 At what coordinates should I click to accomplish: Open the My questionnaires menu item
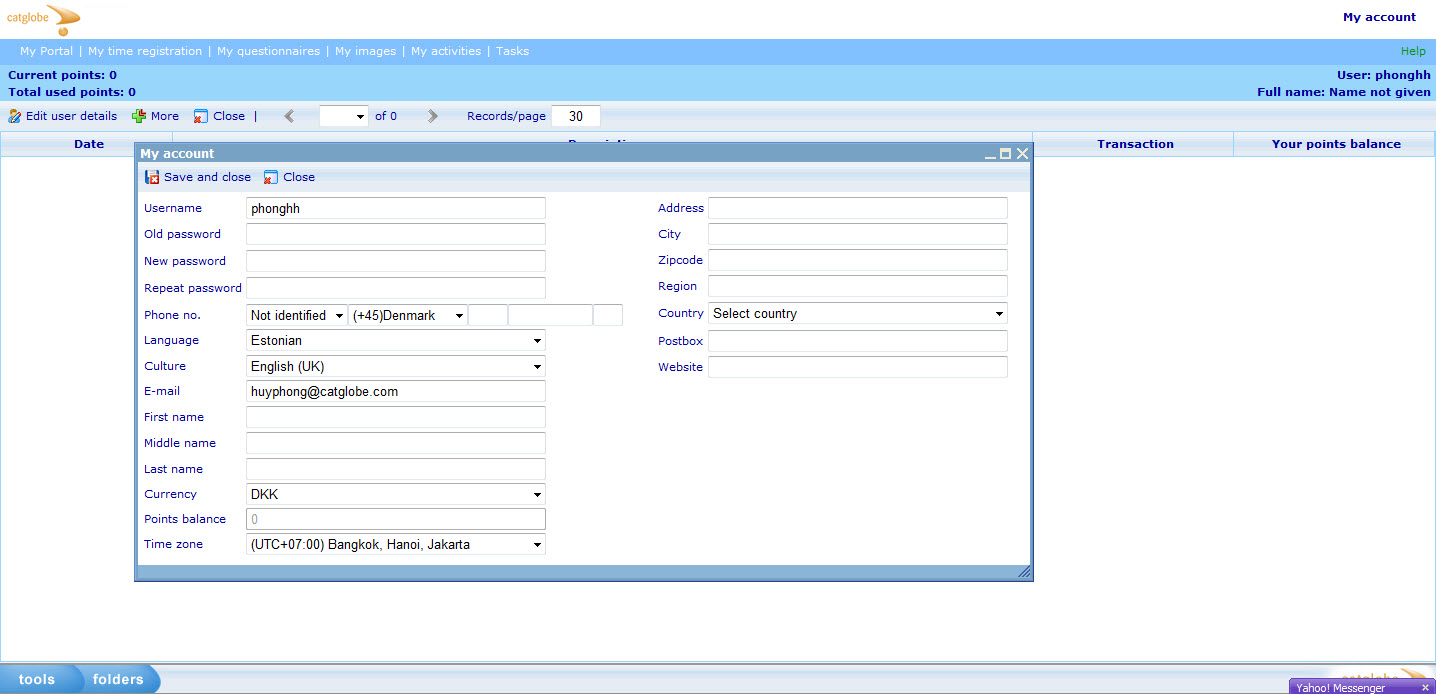268,51
